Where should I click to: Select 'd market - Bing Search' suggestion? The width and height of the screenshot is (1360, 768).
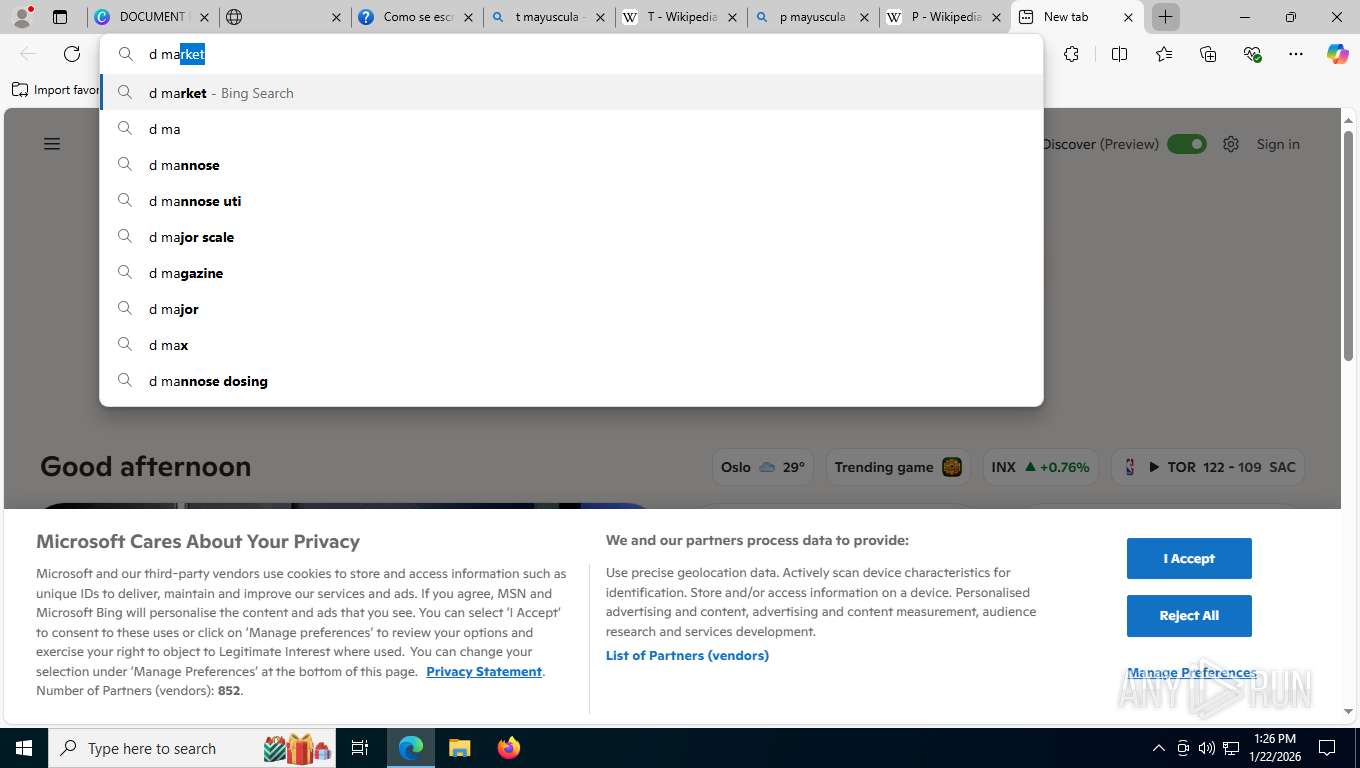coord(571,93)
